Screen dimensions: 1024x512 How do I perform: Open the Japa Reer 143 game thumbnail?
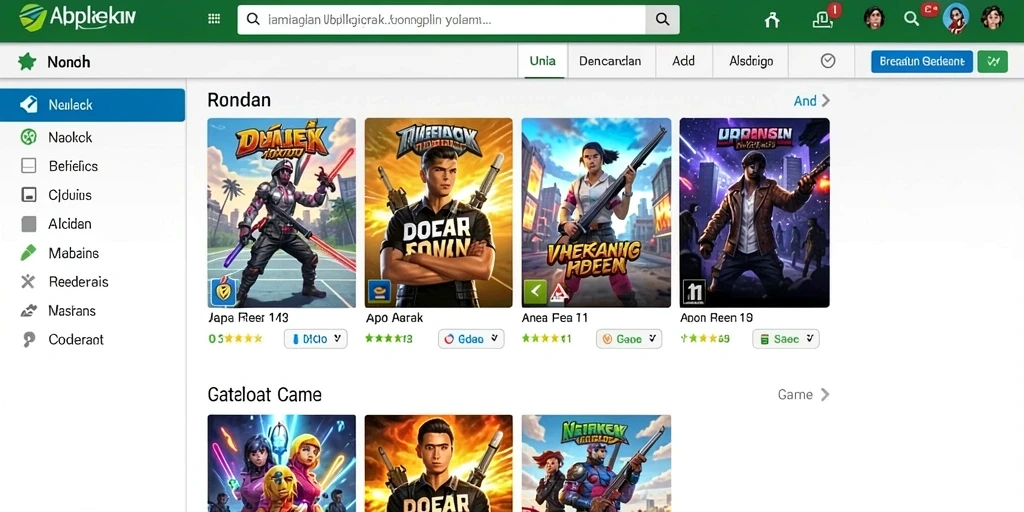[x=281, y=212]
